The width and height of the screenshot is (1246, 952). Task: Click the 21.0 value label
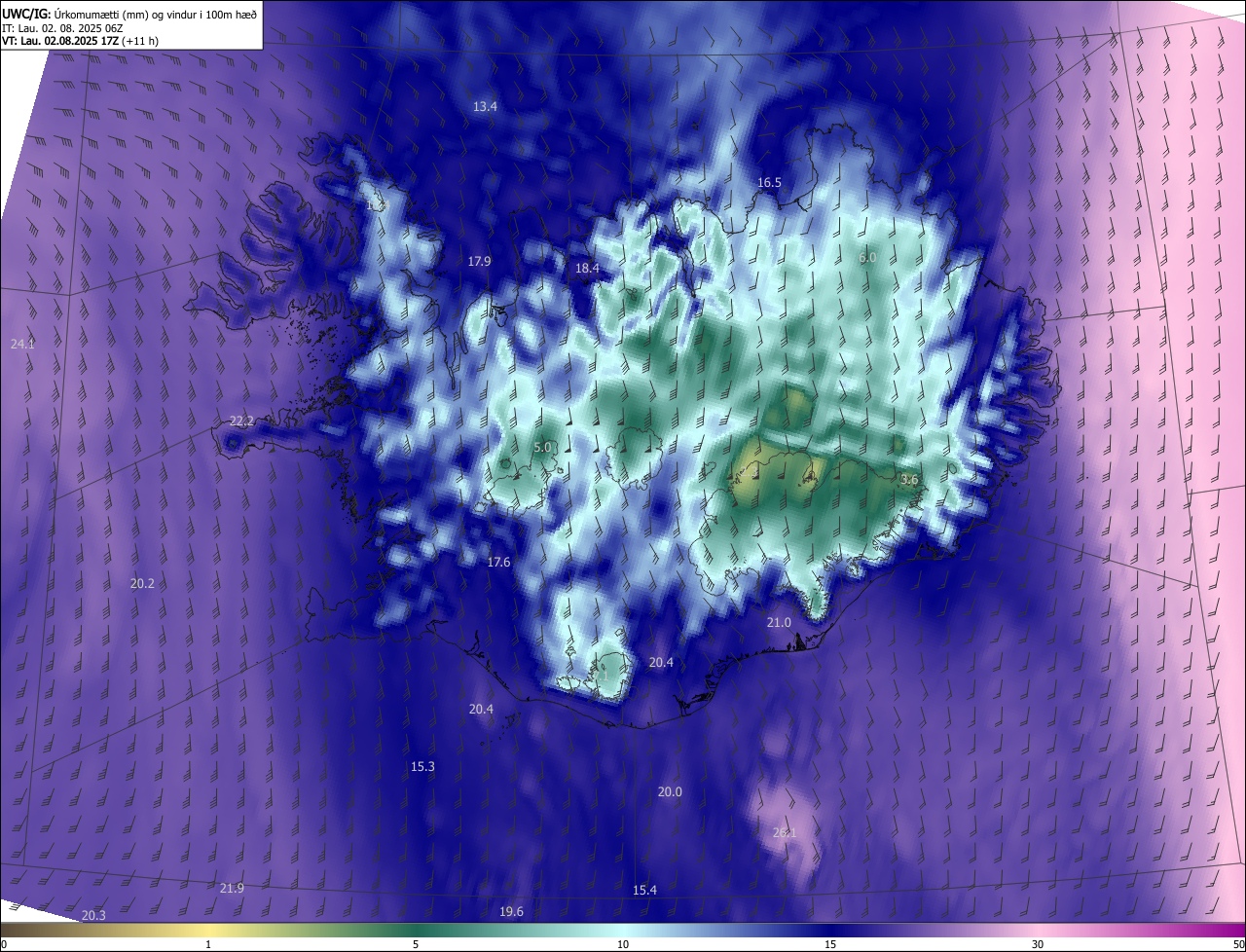point(779,622)
